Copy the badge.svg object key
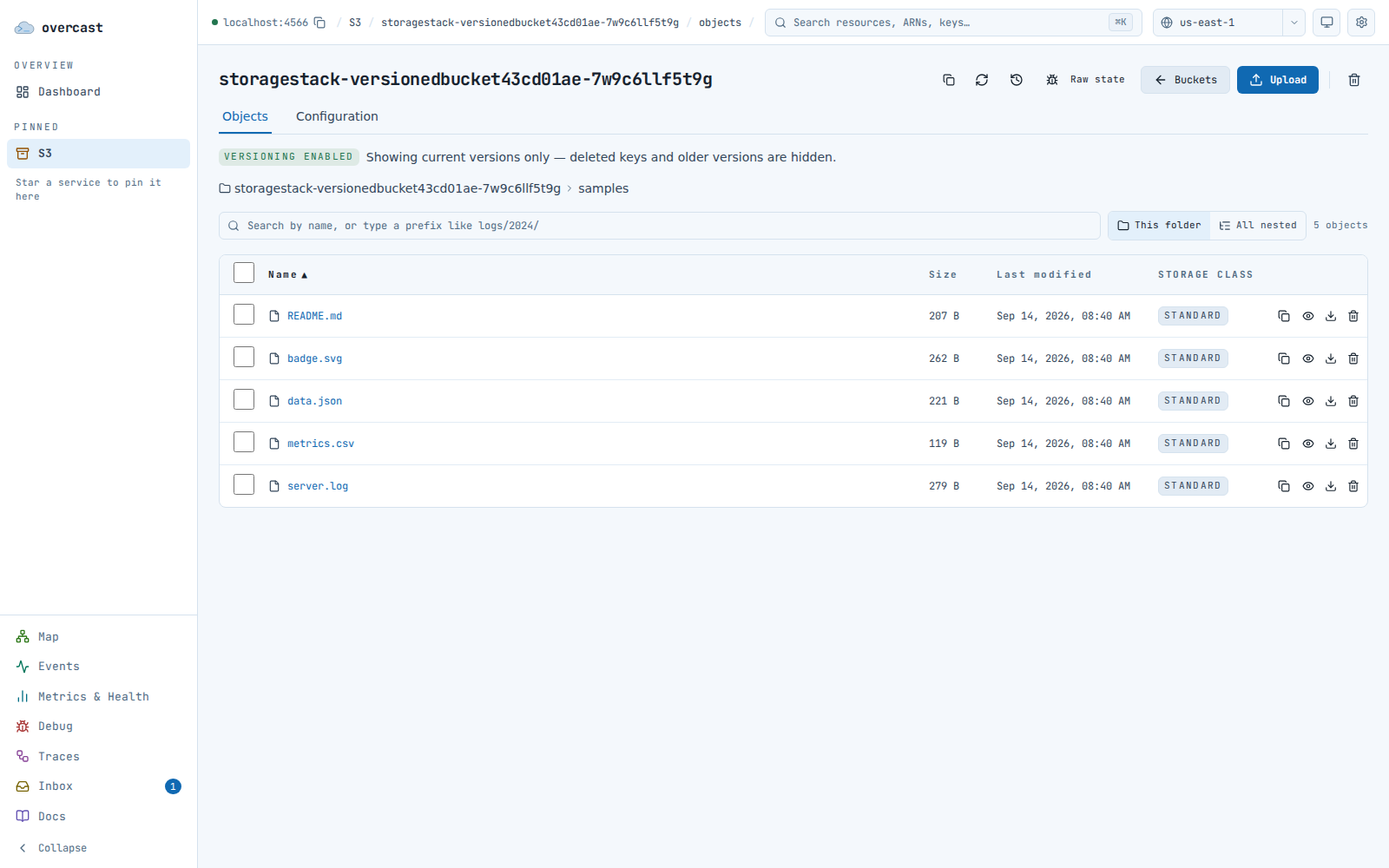 click(x=1284, y=358)
